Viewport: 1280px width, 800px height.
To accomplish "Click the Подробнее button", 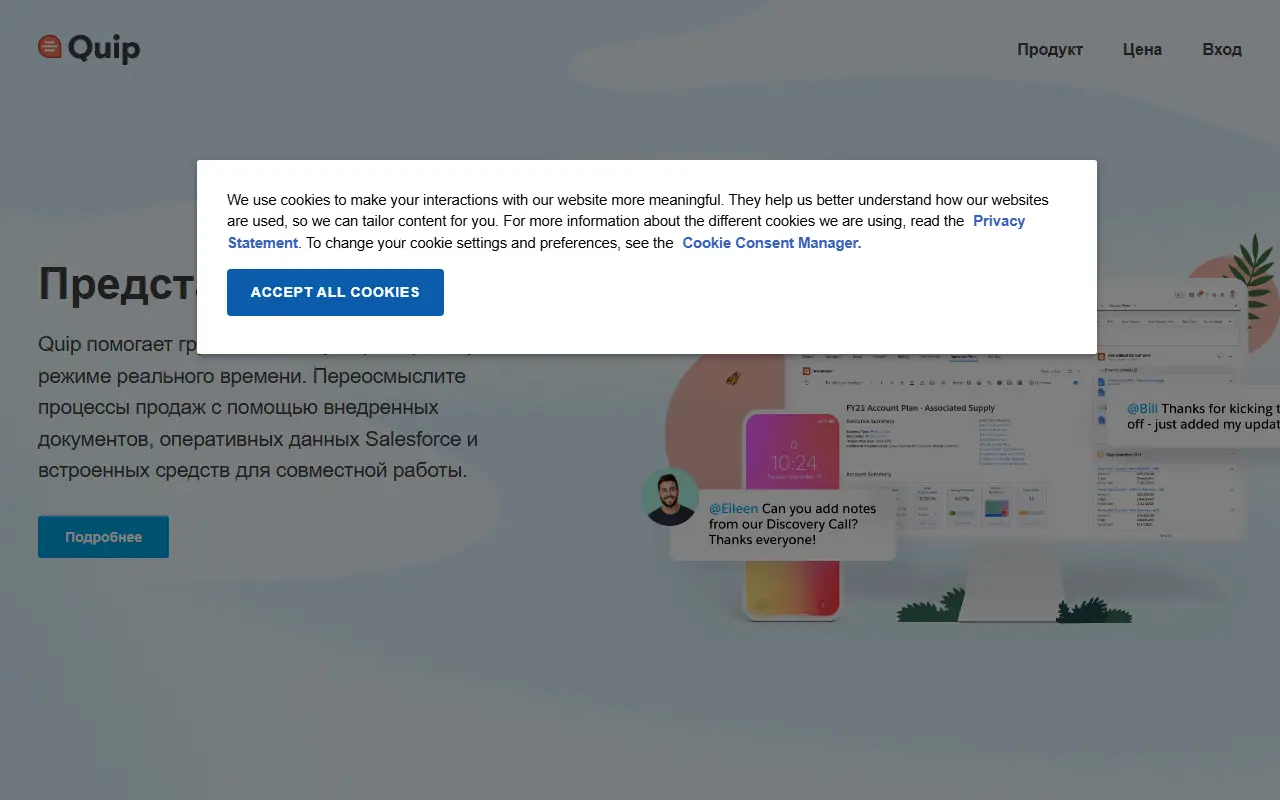I will [x=103, y=537].
